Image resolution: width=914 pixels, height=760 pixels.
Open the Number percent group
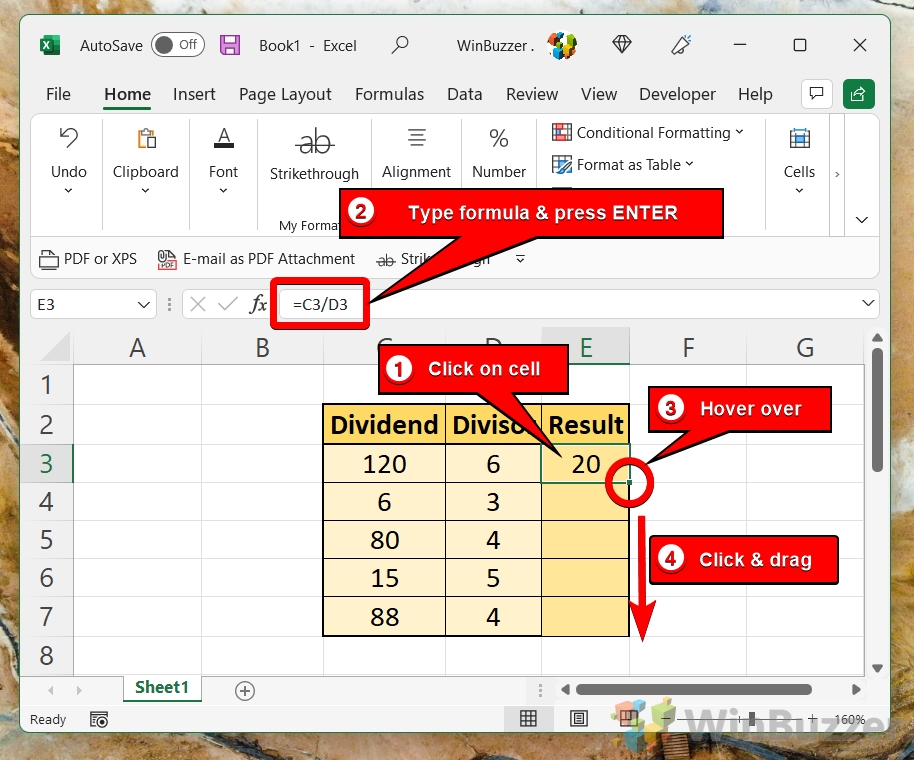pos(499,153)
